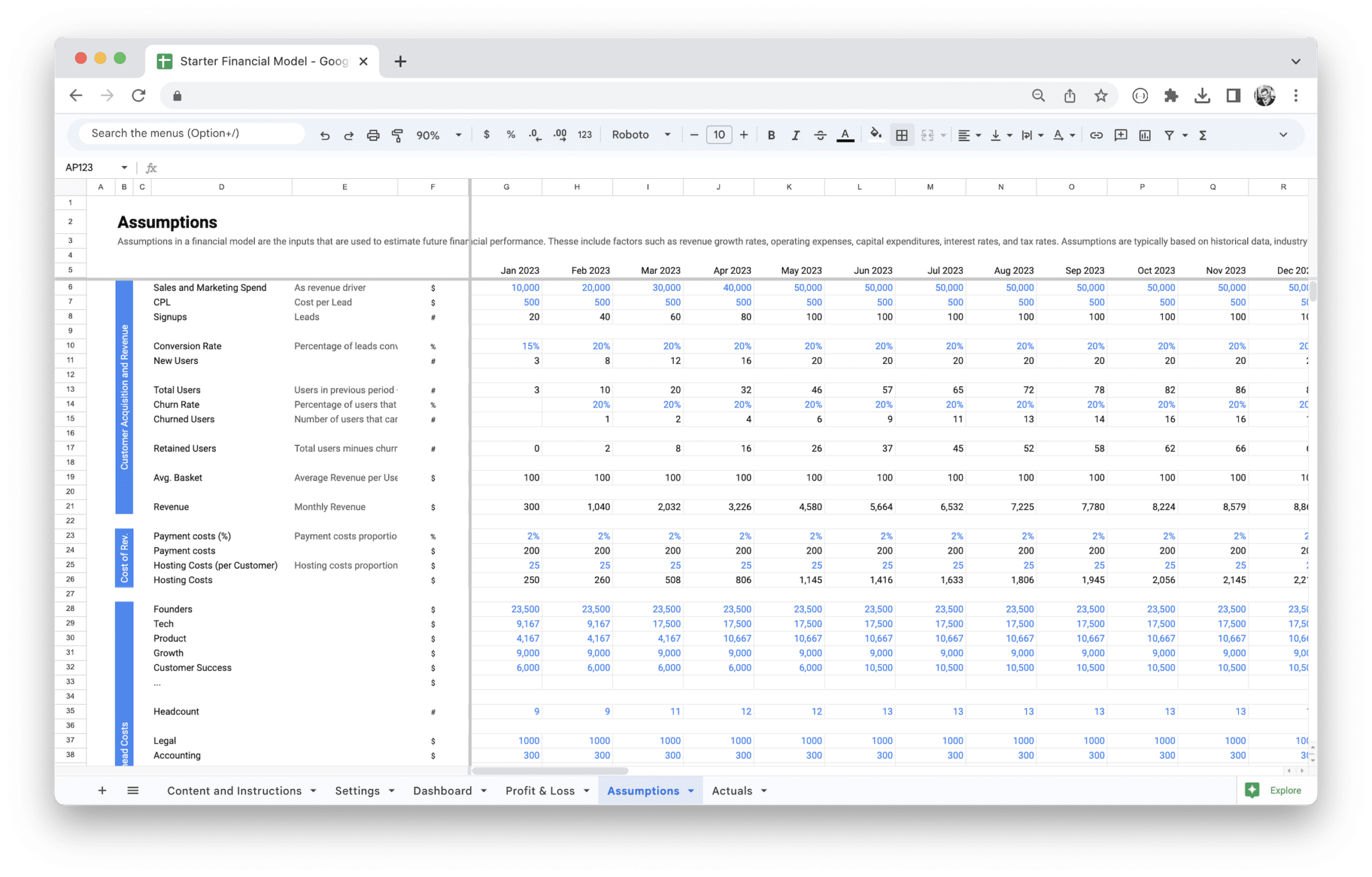1372x877 pixels.
Task: Insert a comment using toolbar icon
Action: pyautogui.click(x=1121, y=135)
